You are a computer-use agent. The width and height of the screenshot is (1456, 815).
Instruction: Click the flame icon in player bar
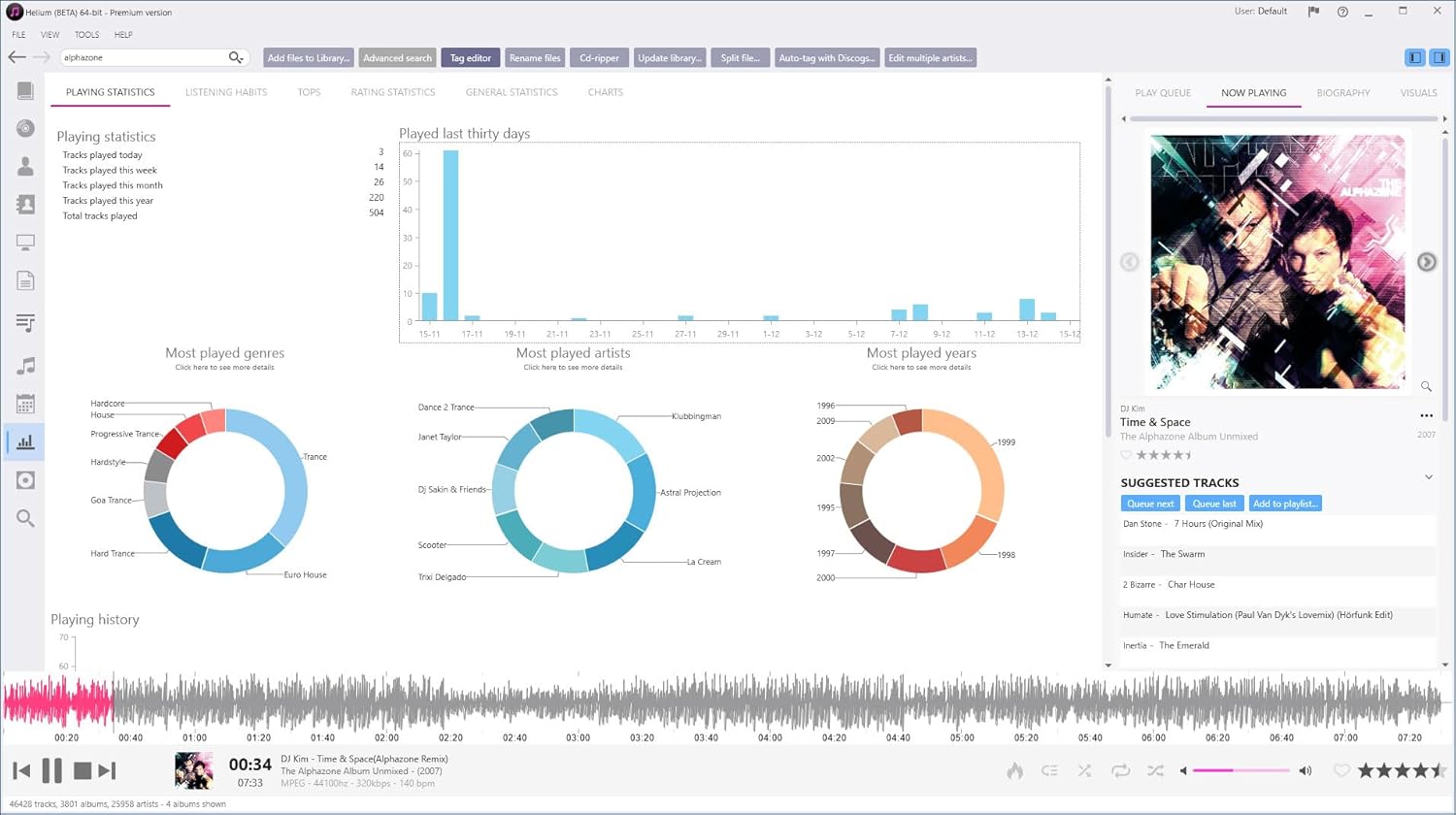point(1014,770)
